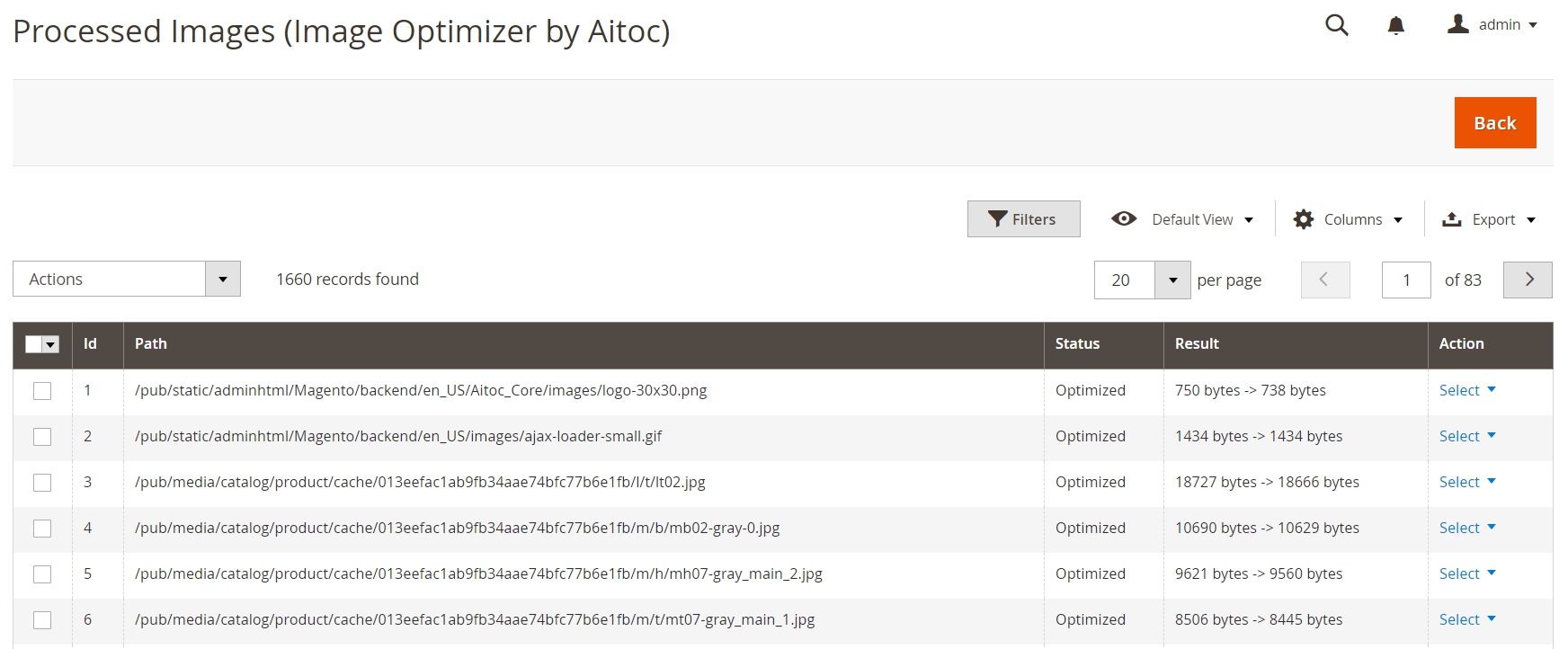Click the Export upload icon
Screen dimensions: 1568x649
point(1452,219)
